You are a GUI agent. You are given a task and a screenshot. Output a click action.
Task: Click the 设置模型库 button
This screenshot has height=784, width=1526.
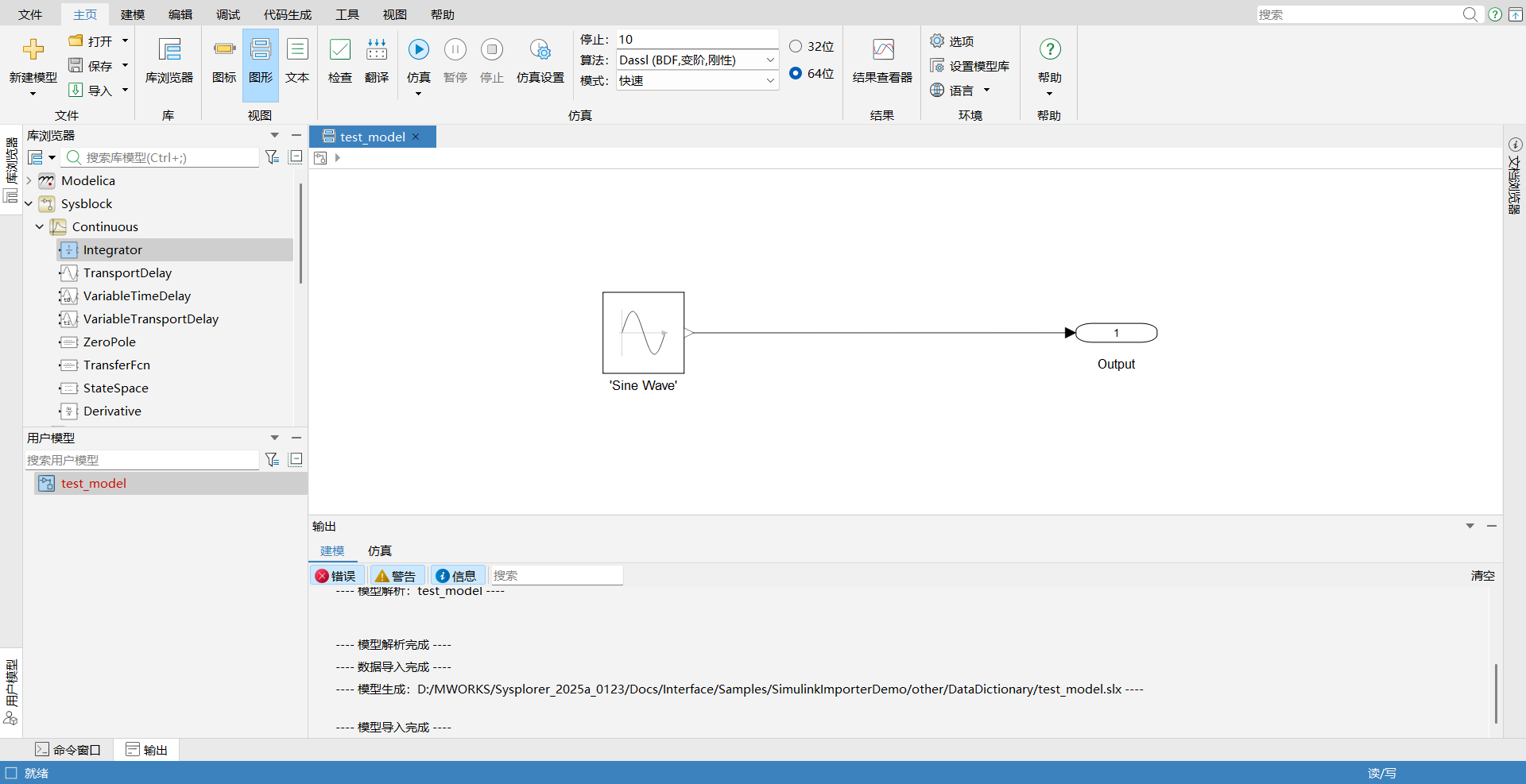point(970,66)
